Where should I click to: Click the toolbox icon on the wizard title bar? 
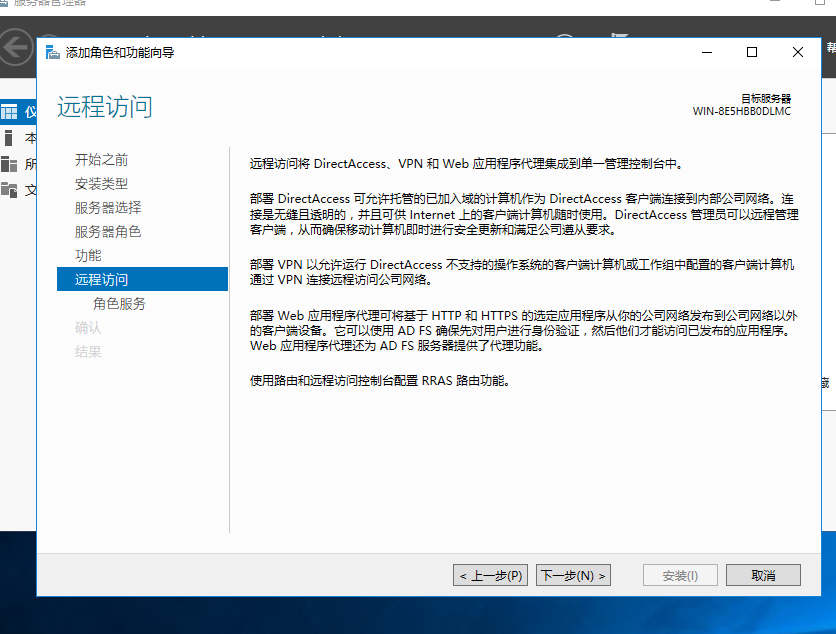pos(51,52)
